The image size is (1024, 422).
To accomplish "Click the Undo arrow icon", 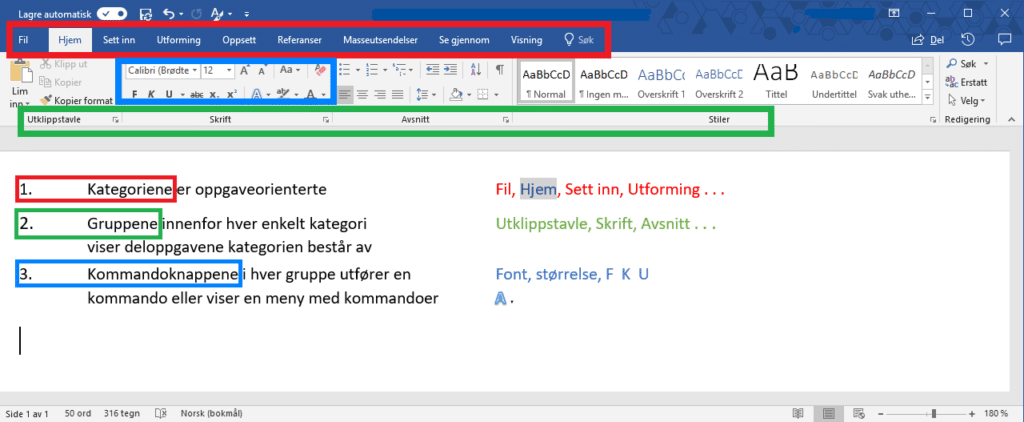I will [168, 13].
